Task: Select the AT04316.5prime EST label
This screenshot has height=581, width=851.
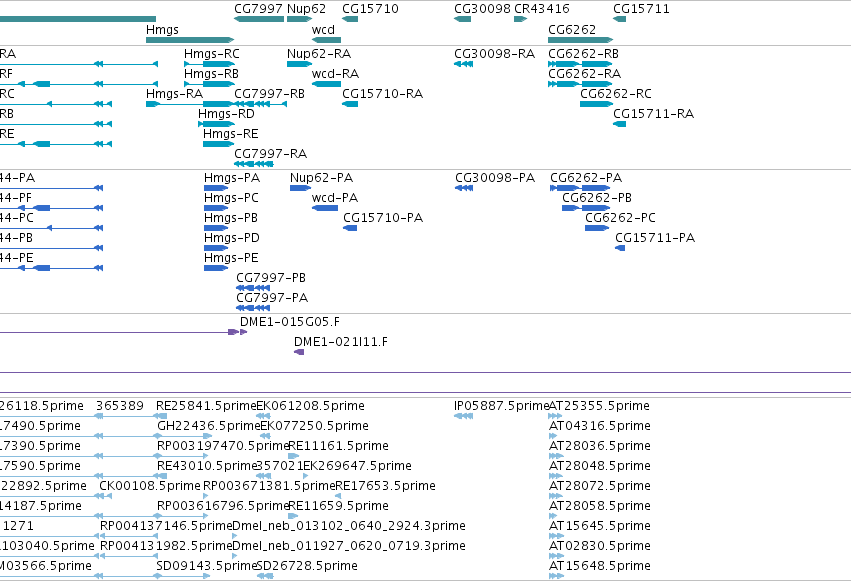Action: (x=600, y=426)
